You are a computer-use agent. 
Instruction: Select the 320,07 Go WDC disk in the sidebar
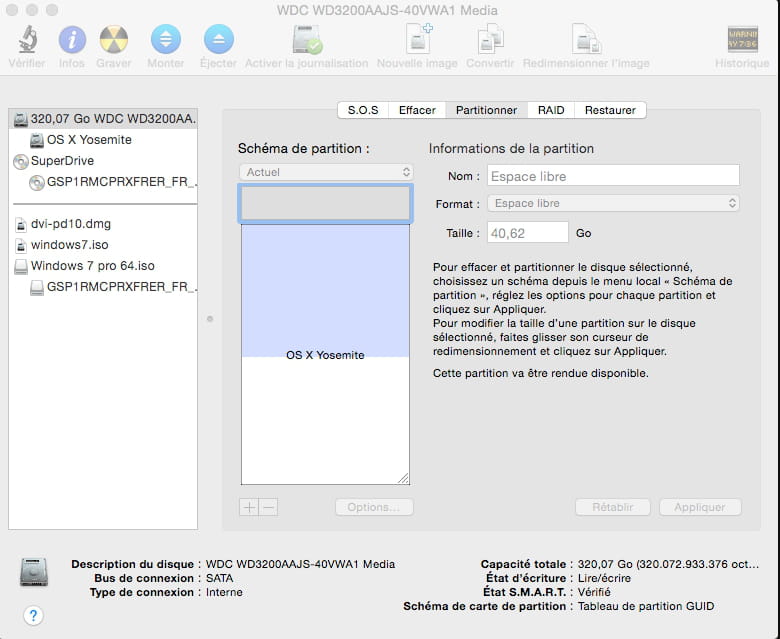pyautogui.click(x=103, y=119)
